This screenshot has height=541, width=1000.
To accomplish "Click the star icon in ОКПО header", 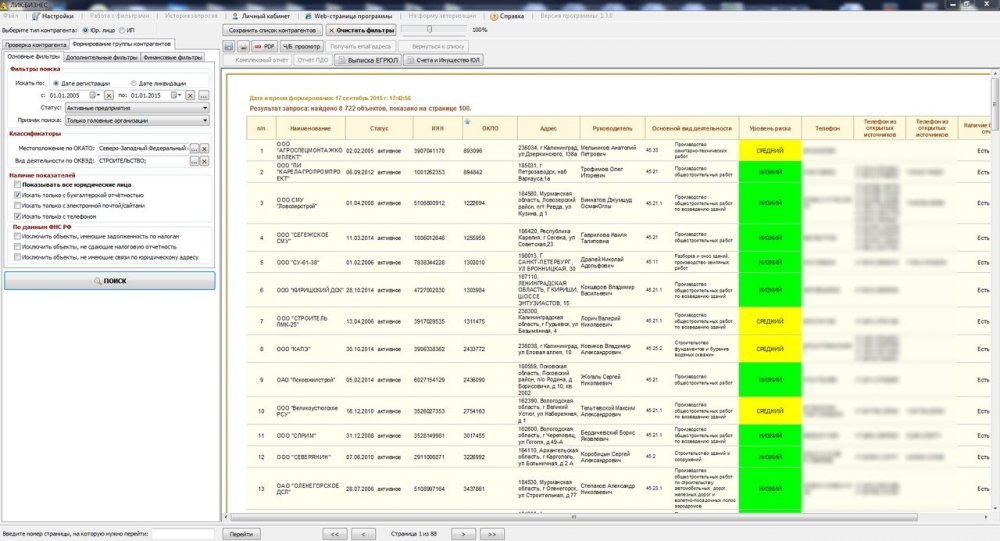I will (x=467, y=121).
